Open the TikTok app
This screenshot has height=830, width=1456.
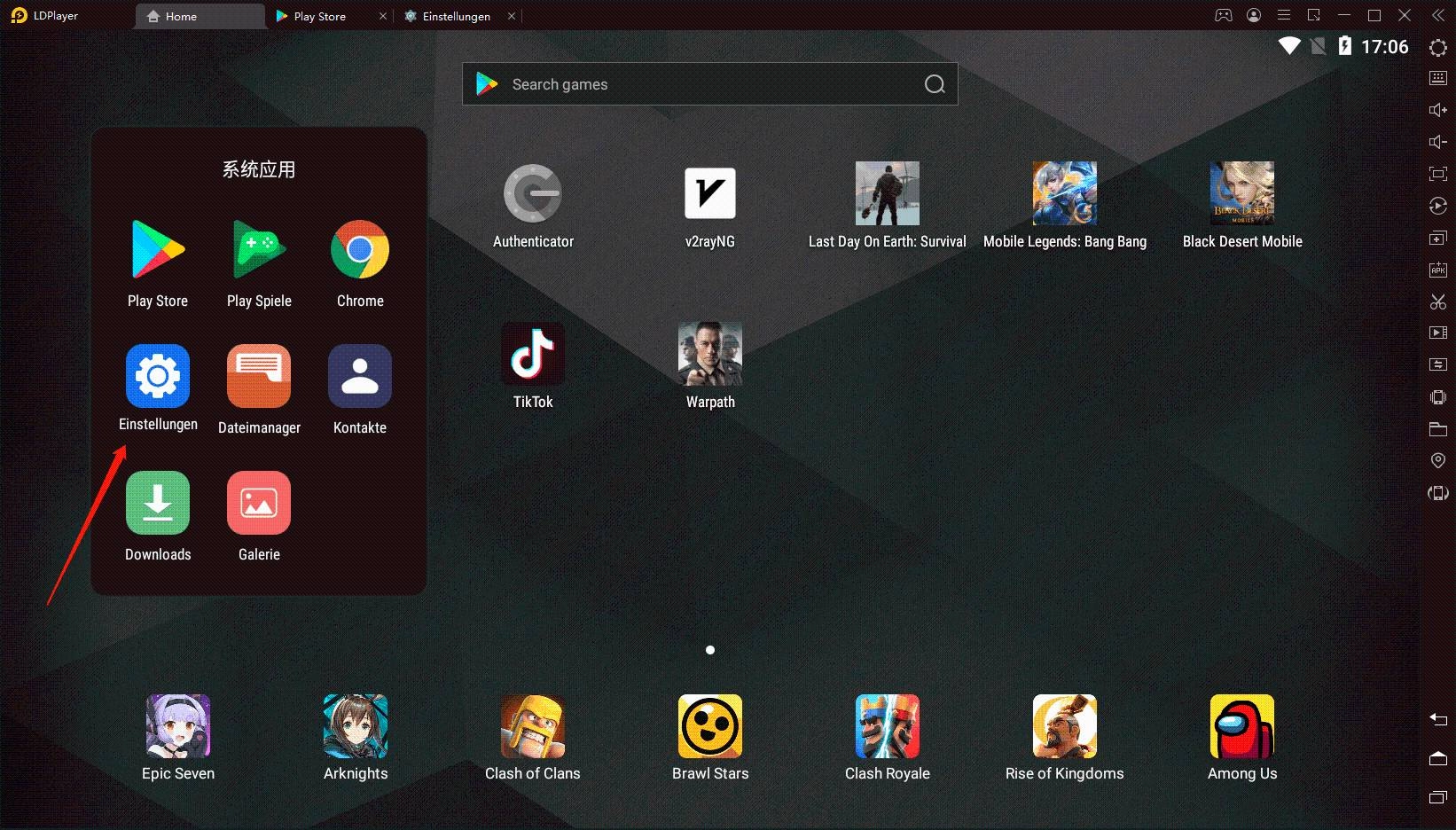pos(533,354)
